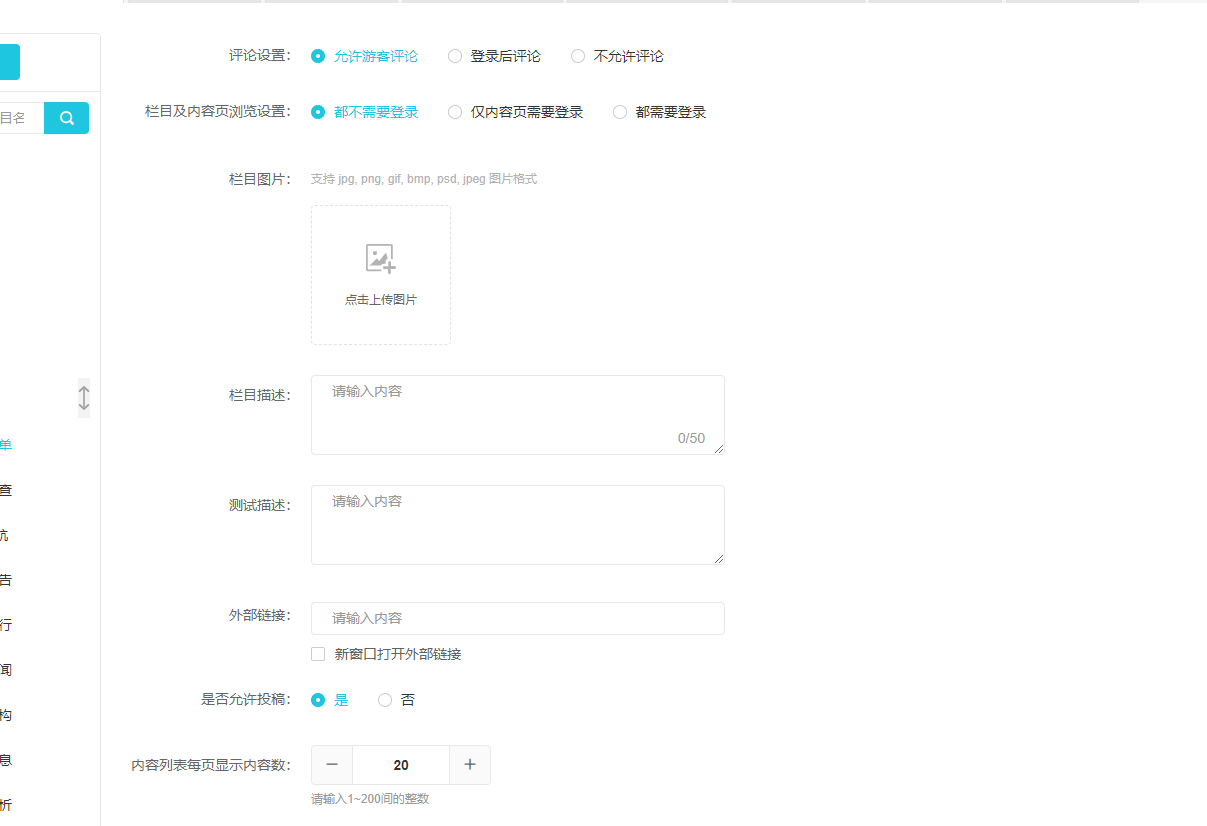Image resolution: width=1207 pixels, height=826 pixels.
Task: Click the plus button to increase content count
Action: 470,765
